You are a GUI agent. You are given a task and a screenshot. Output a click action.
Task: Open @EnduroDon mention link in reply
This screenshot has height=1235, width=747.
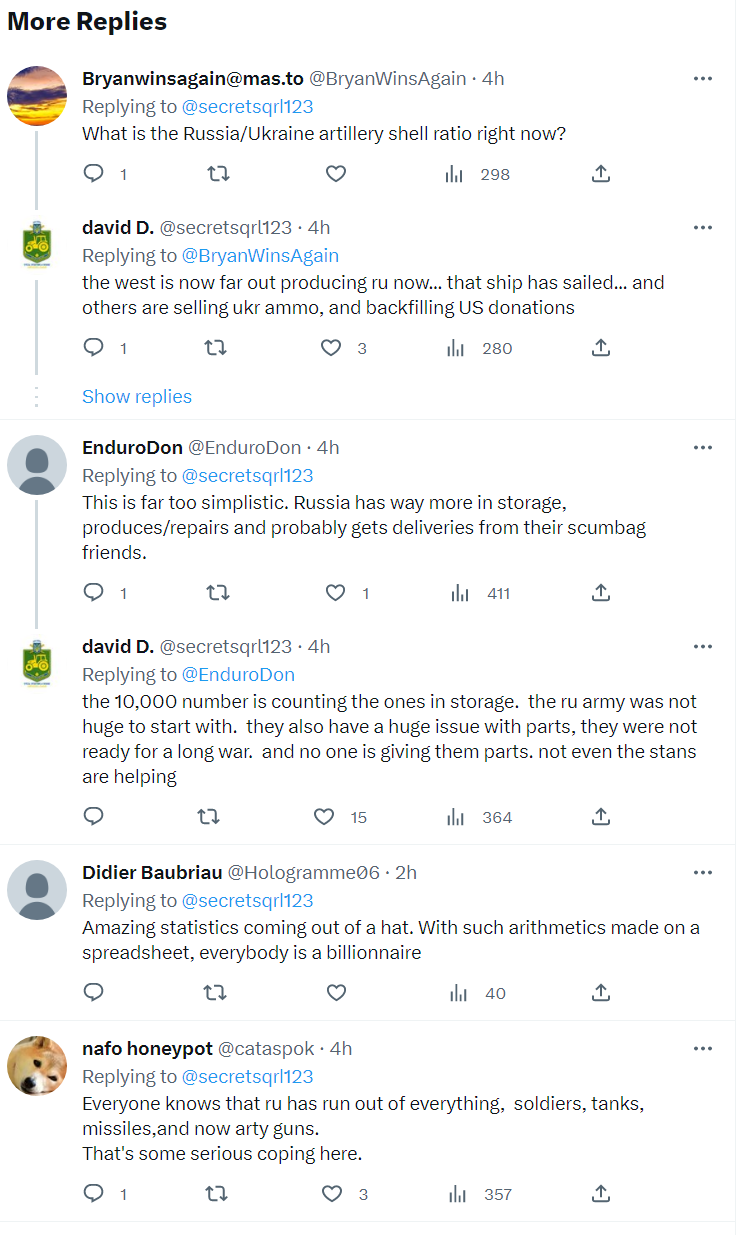pyautogui.click(x=238, y=675)
